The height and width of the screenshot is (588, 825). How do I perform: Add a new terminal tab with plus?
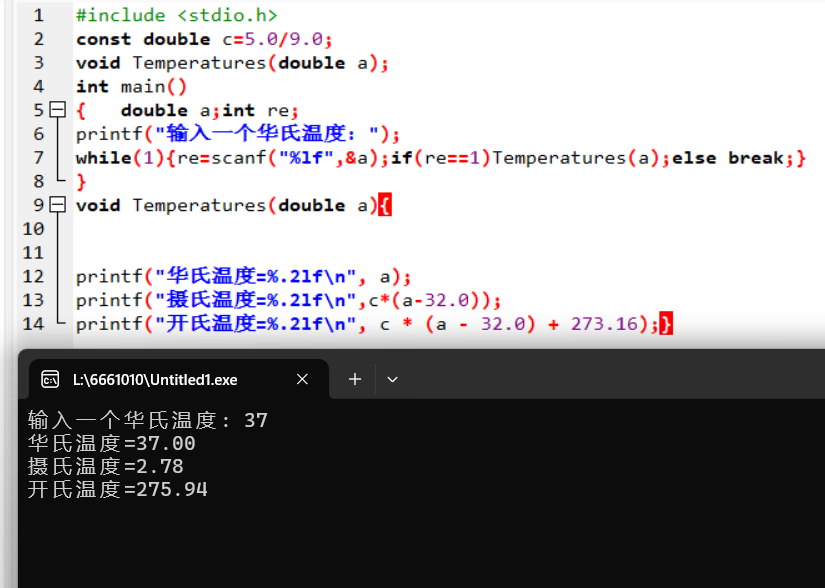(x=355, y=379)
